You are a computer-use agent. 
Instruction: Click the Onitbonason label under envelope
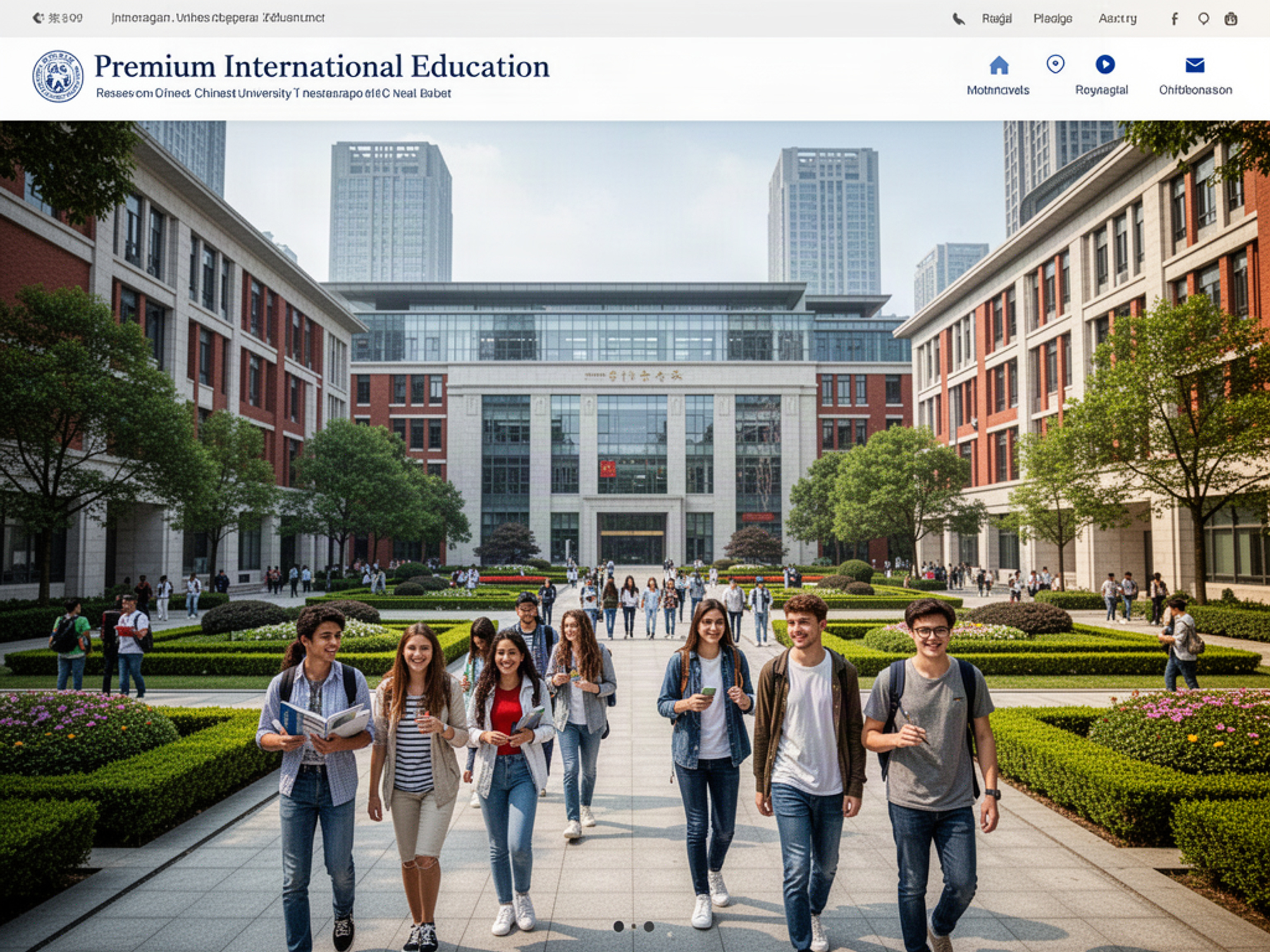pos(1195,90)
